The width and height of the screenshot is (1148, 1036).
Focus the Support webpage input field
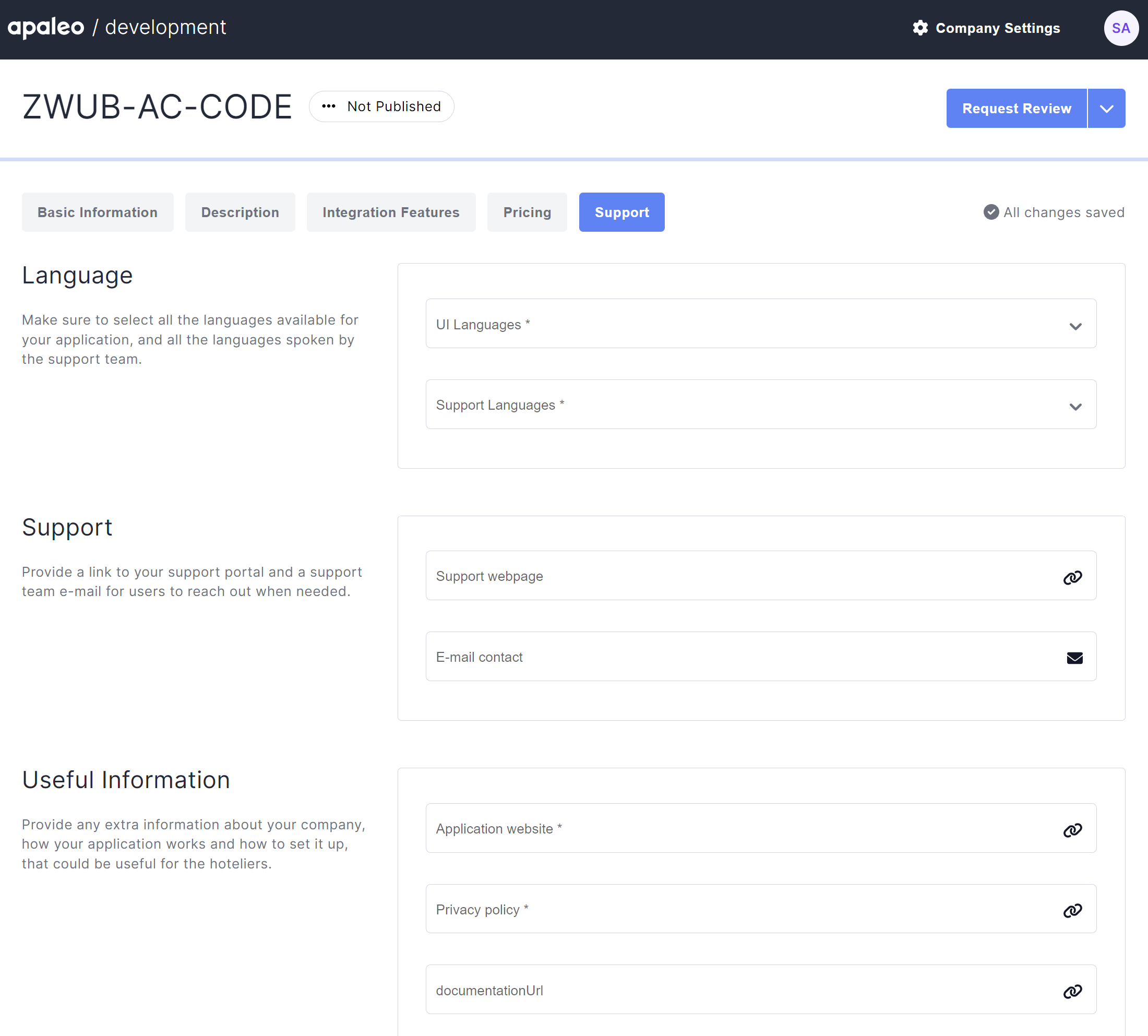click(x=760, y=576)
